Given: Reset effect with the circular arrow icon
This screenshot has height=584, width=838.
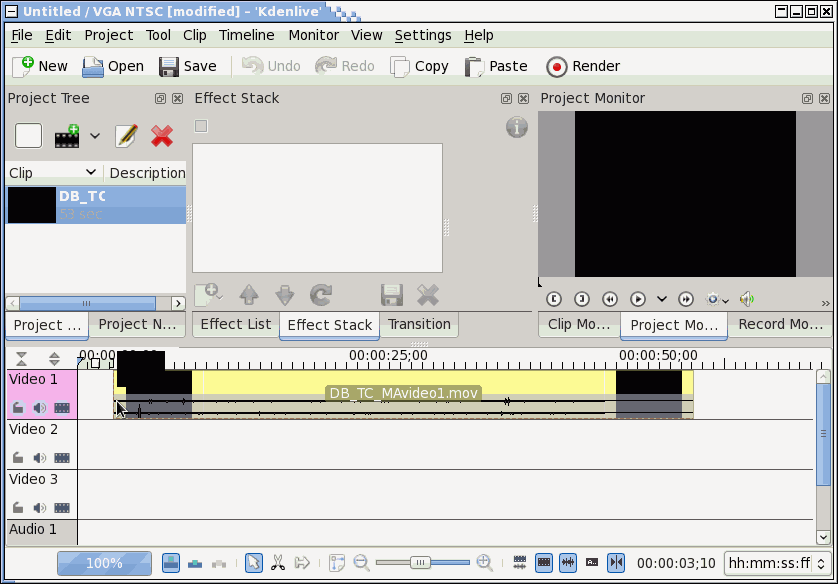Looking at the screenshot, I should 321,295.
